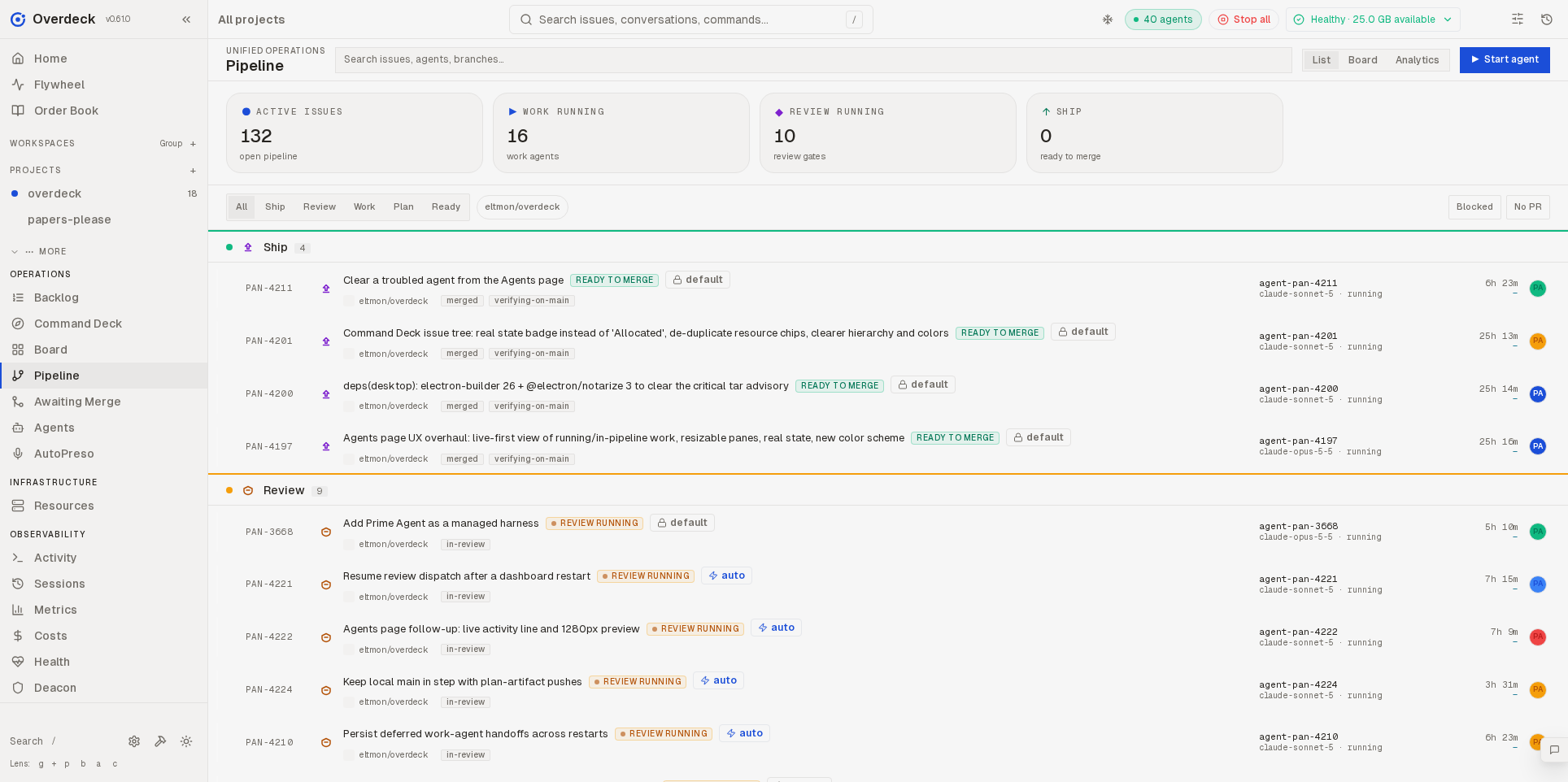Toggle auto mode on PAN-4221
The image size is (1568, 782).
tap(726, 576)
